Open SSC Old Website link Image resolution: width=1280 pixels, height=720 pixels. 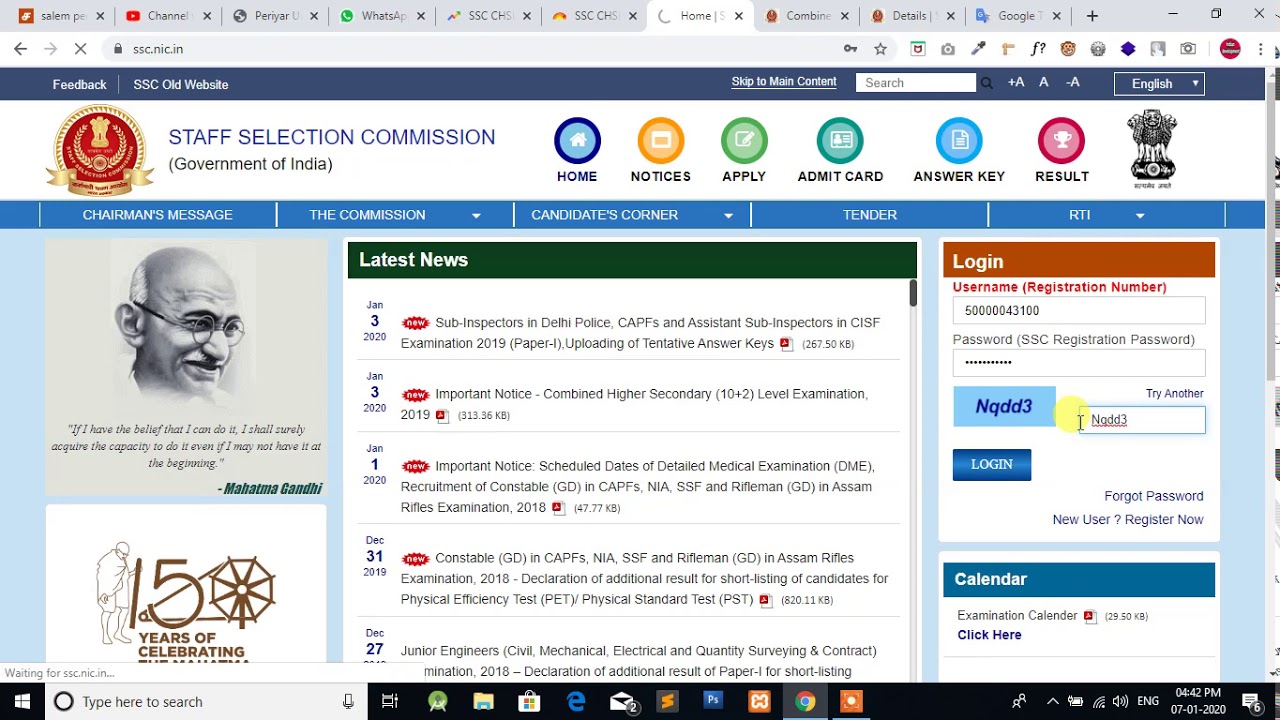181,85
